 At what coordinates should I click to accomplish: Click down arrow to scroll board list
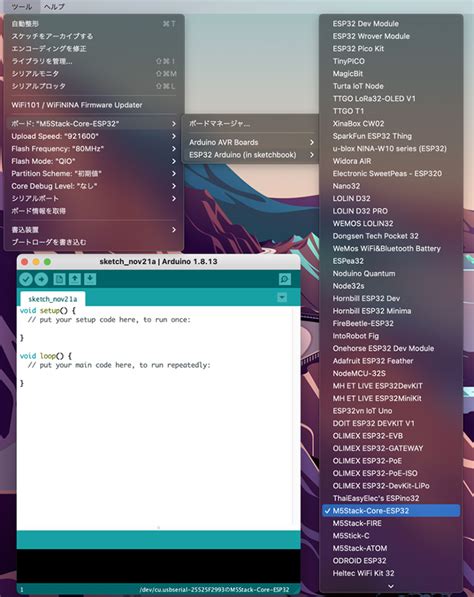point(391,586)
